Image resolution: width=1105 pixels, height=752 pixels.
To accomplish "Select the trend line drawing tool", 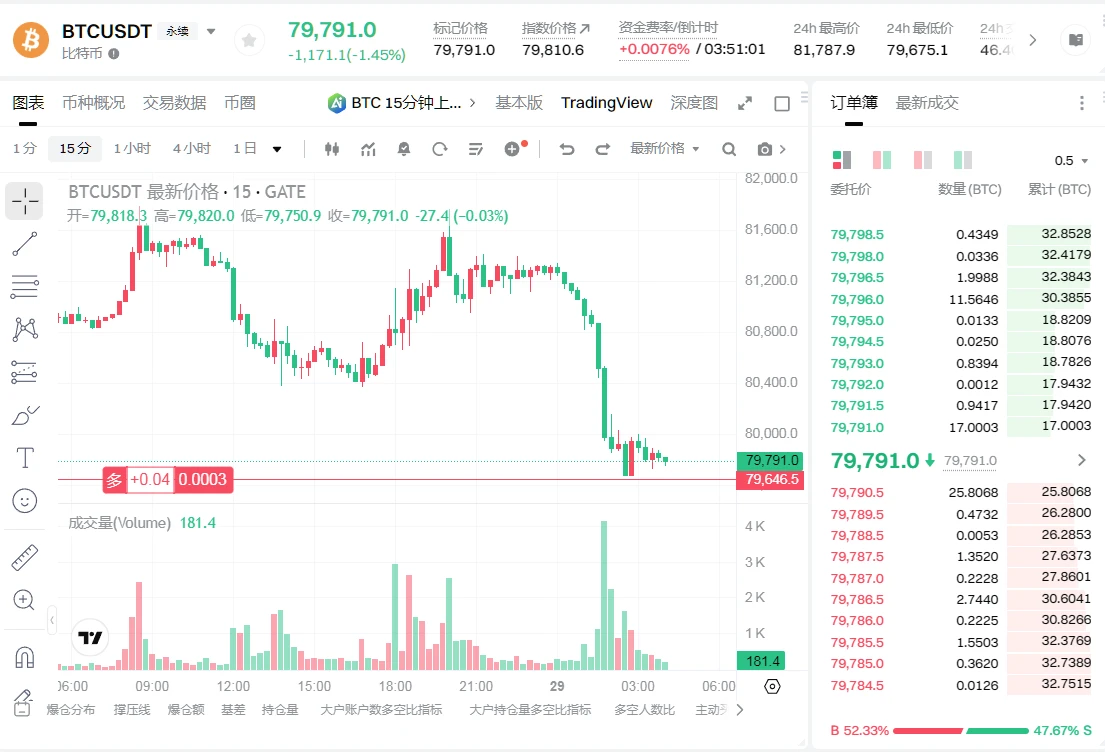I will pos(24,244).
